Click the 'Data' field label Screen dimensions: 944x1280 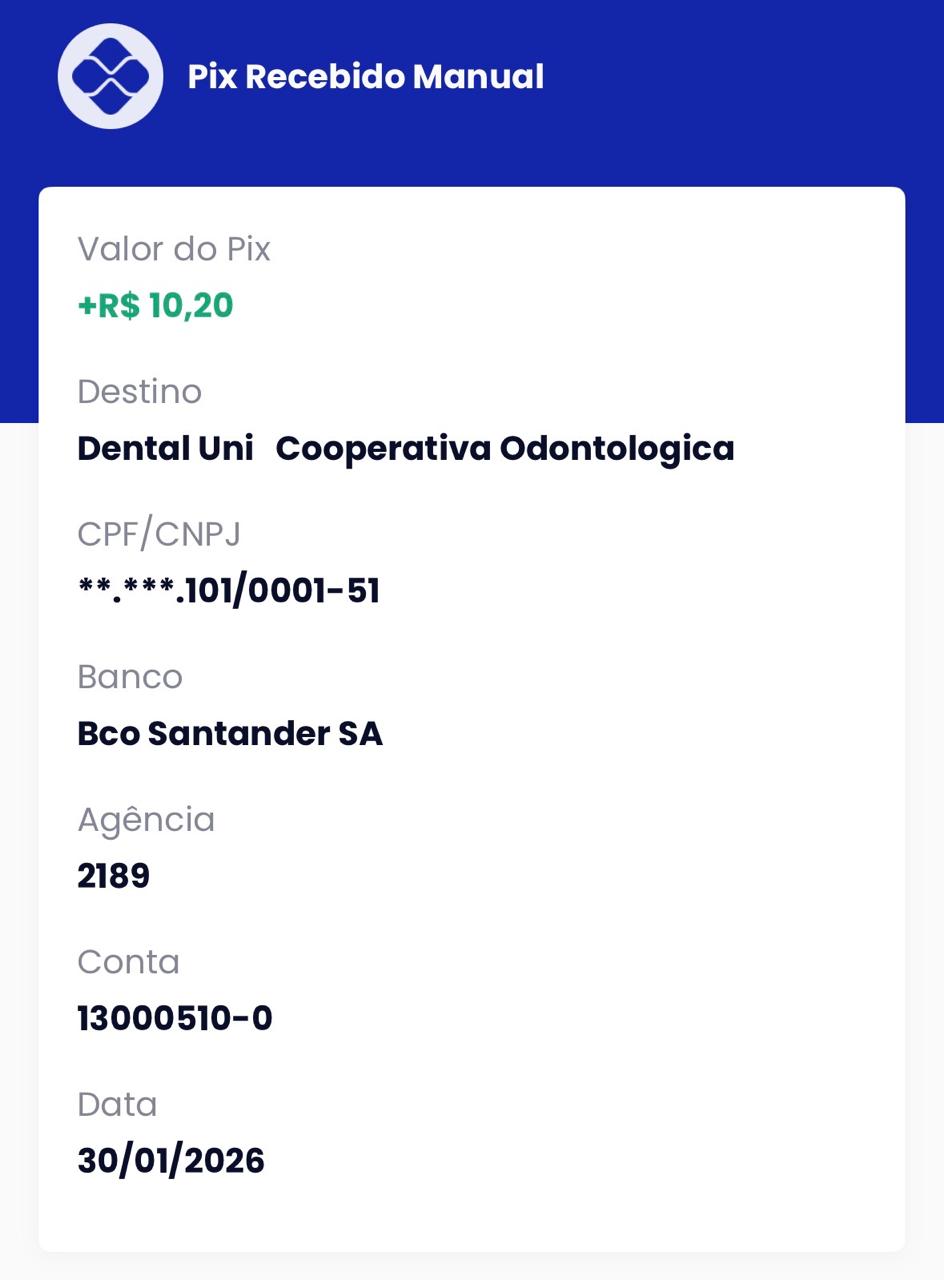click(117, 1104)
